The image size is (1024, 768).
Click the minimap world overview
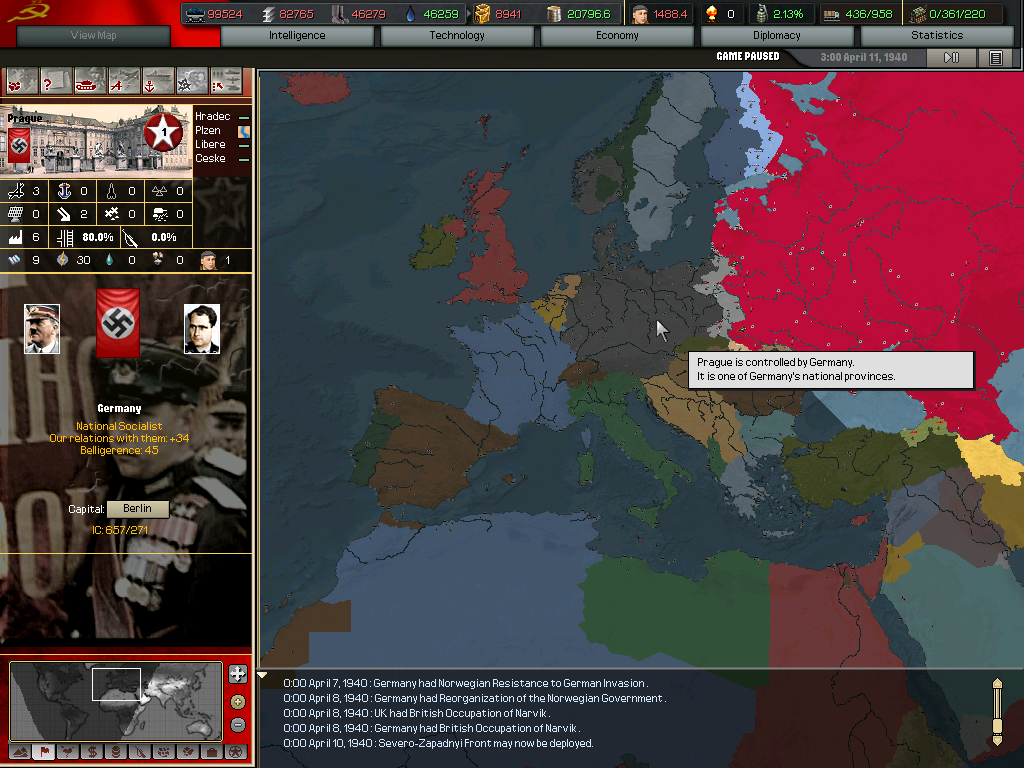pyautogui.click(x=116, y=701)
